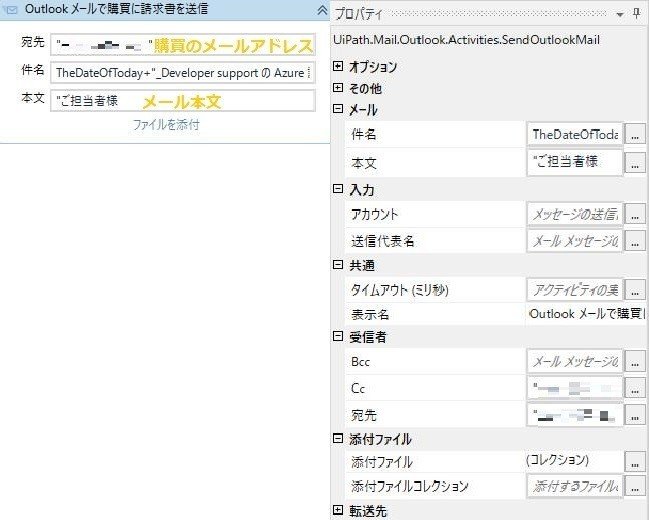Pin the properties panel
Screen dimensions: 649x520
[637, 14]
